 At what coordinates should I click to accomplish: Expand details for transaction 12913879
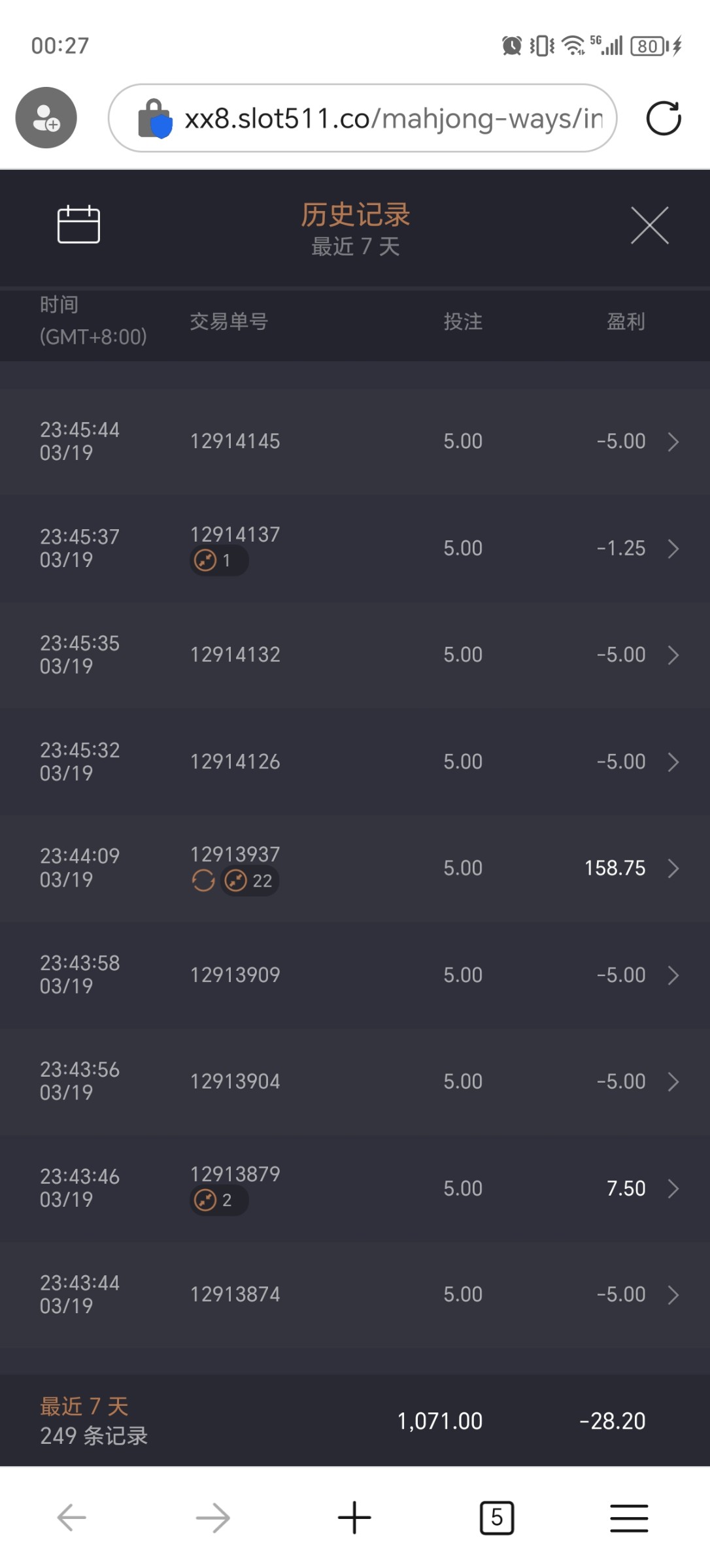tap(673, 1188)
